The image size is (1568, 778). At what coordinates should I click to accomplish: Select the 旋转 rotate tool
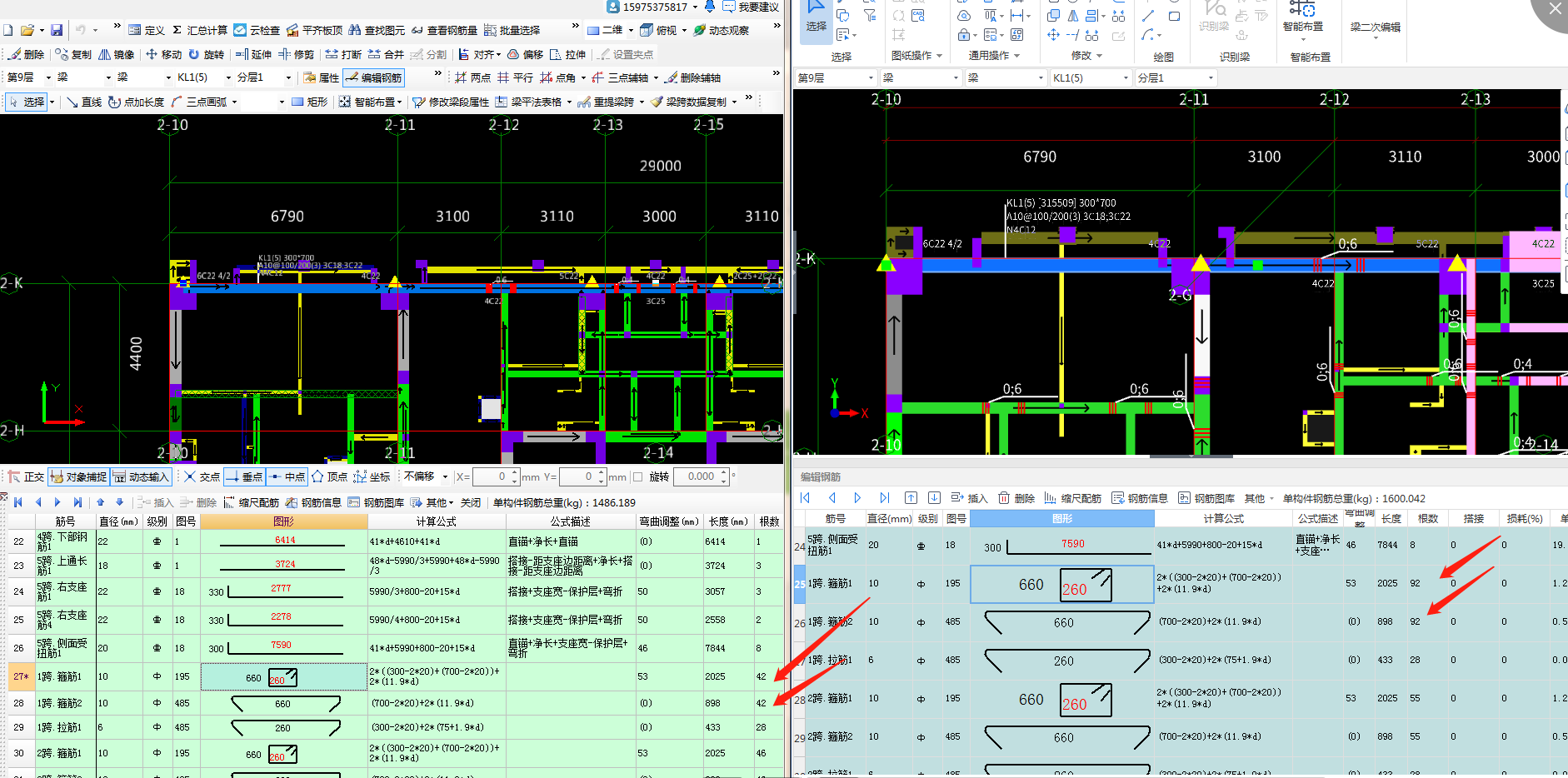coord(206,54)
